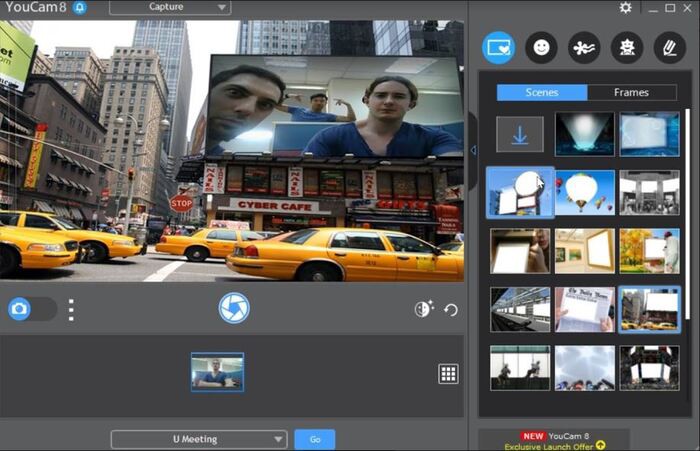Open the three-dot capture options menu
The height and width of the screenshot is (451, 700).
coord(71,309)
